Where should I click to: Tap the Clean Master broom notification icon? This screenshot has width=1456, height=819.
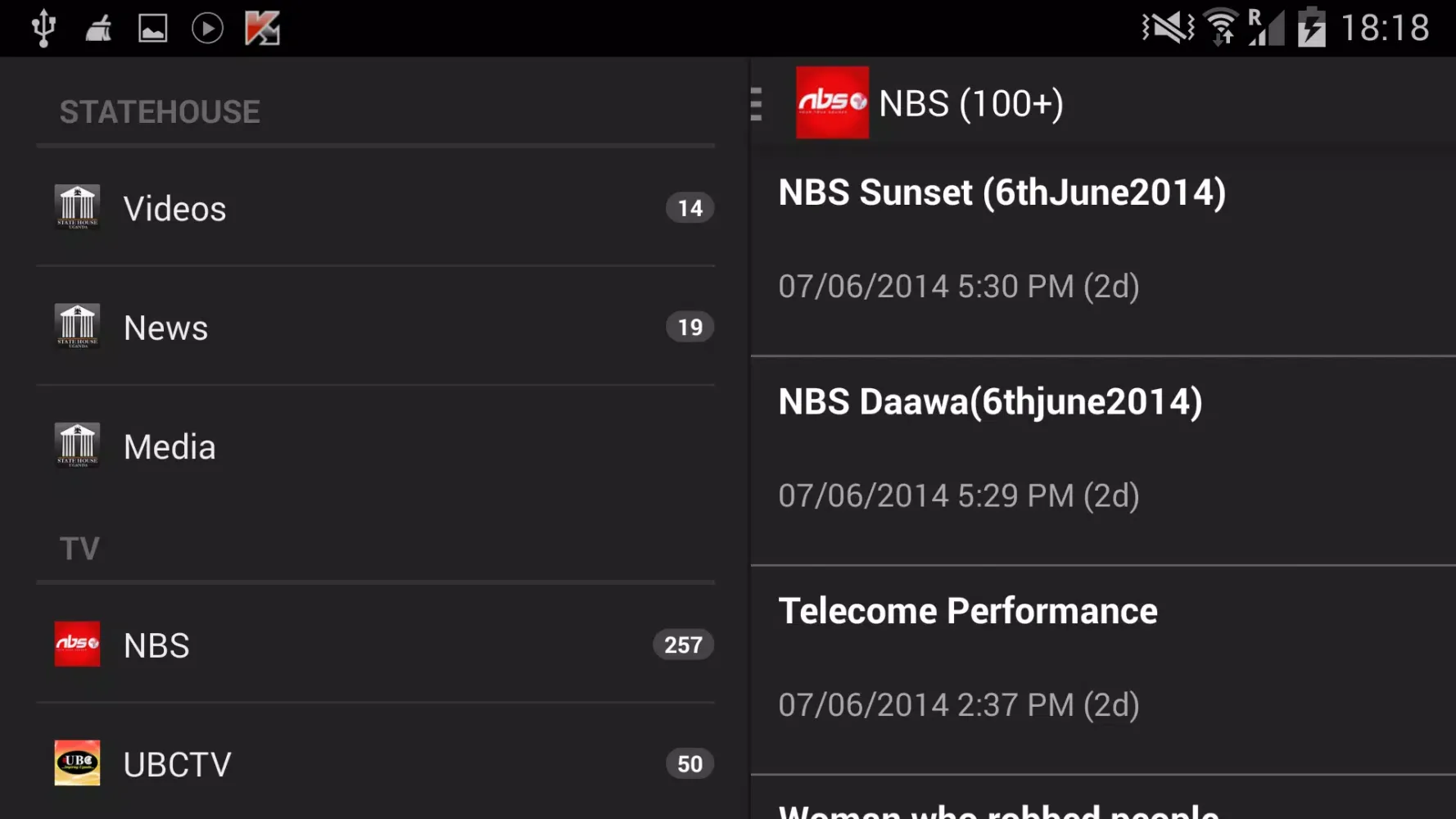(x=98, y=27)
